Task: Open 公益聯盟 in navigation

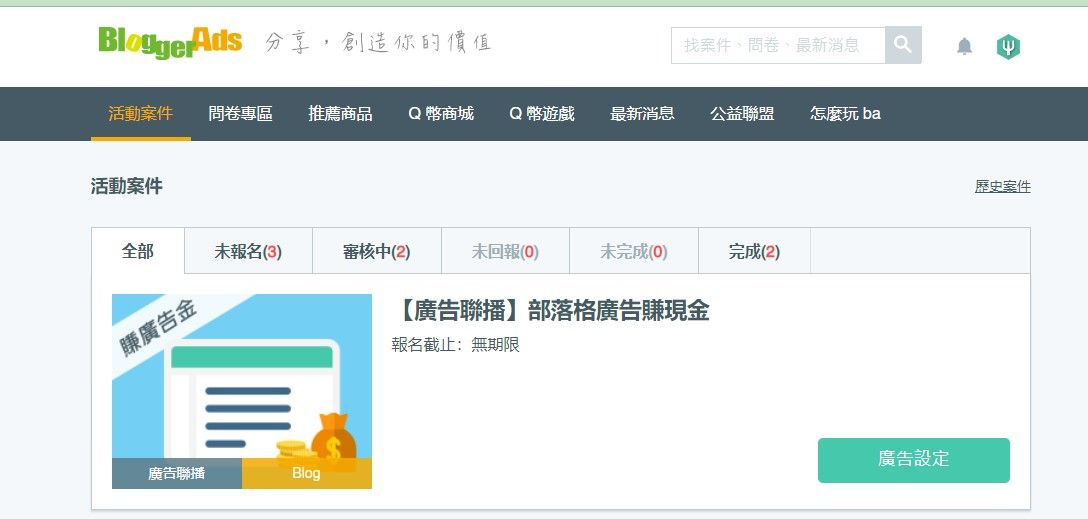Action: point(742,114)
